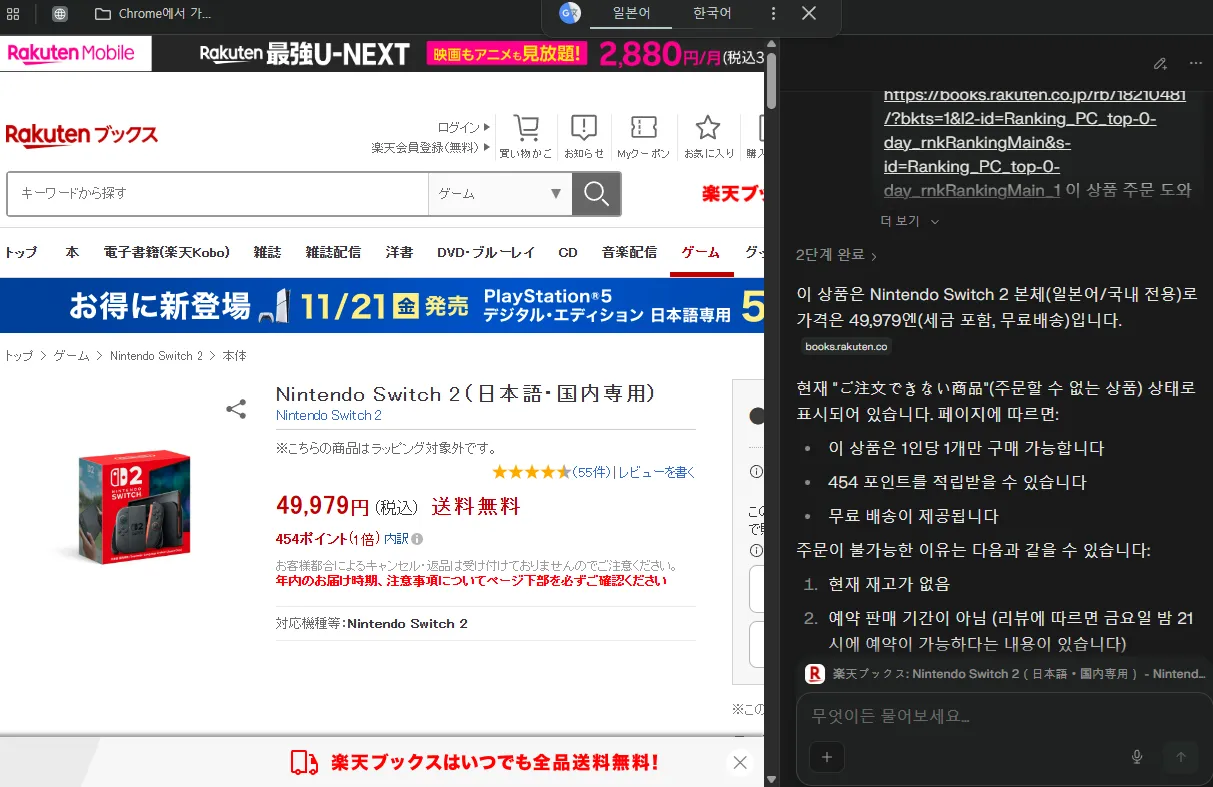This screenshot has width=1213, height=787.
Task: Click the blue Nintendo Switch 2 link under title
Action: pos(329,415)
